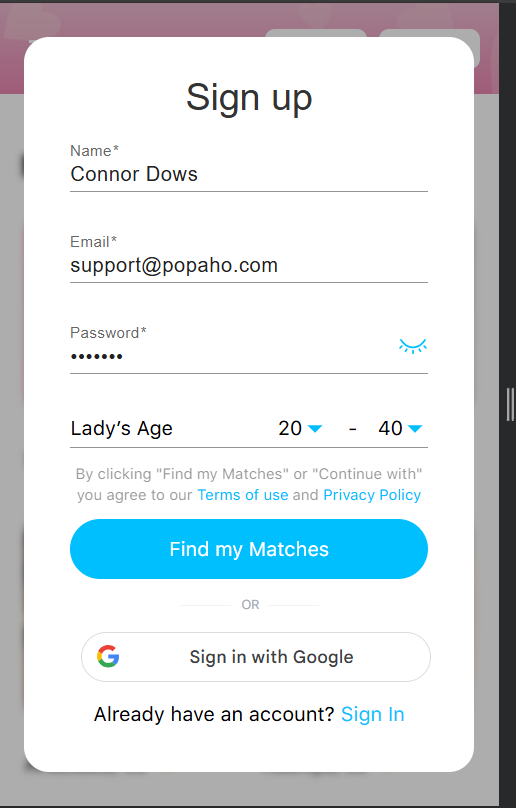
Task: Click into the Email field
Action: [249, 265]
